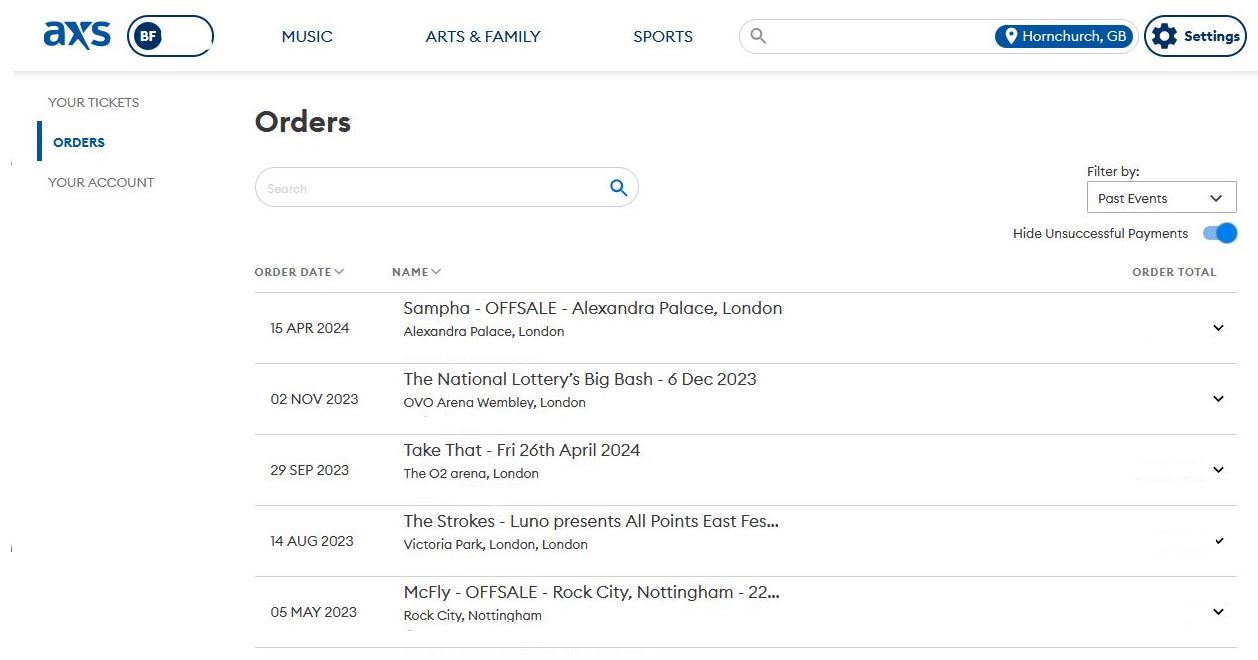Open the BF profile avatar
The height and width of the screenshot is (660, 1258).
tap(147, 37)
